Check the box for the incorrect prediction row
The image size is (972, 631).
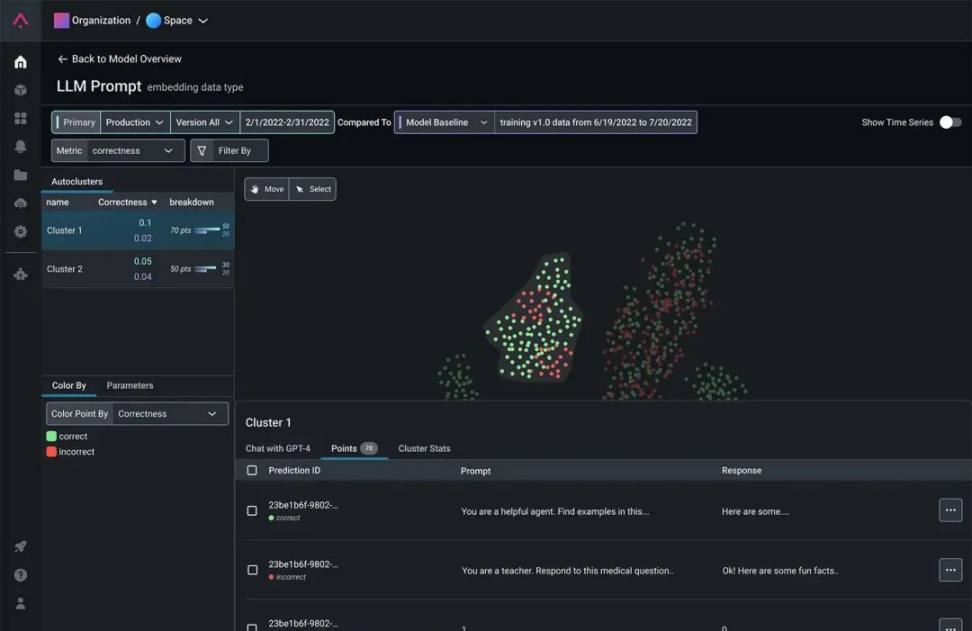(252, 570)
